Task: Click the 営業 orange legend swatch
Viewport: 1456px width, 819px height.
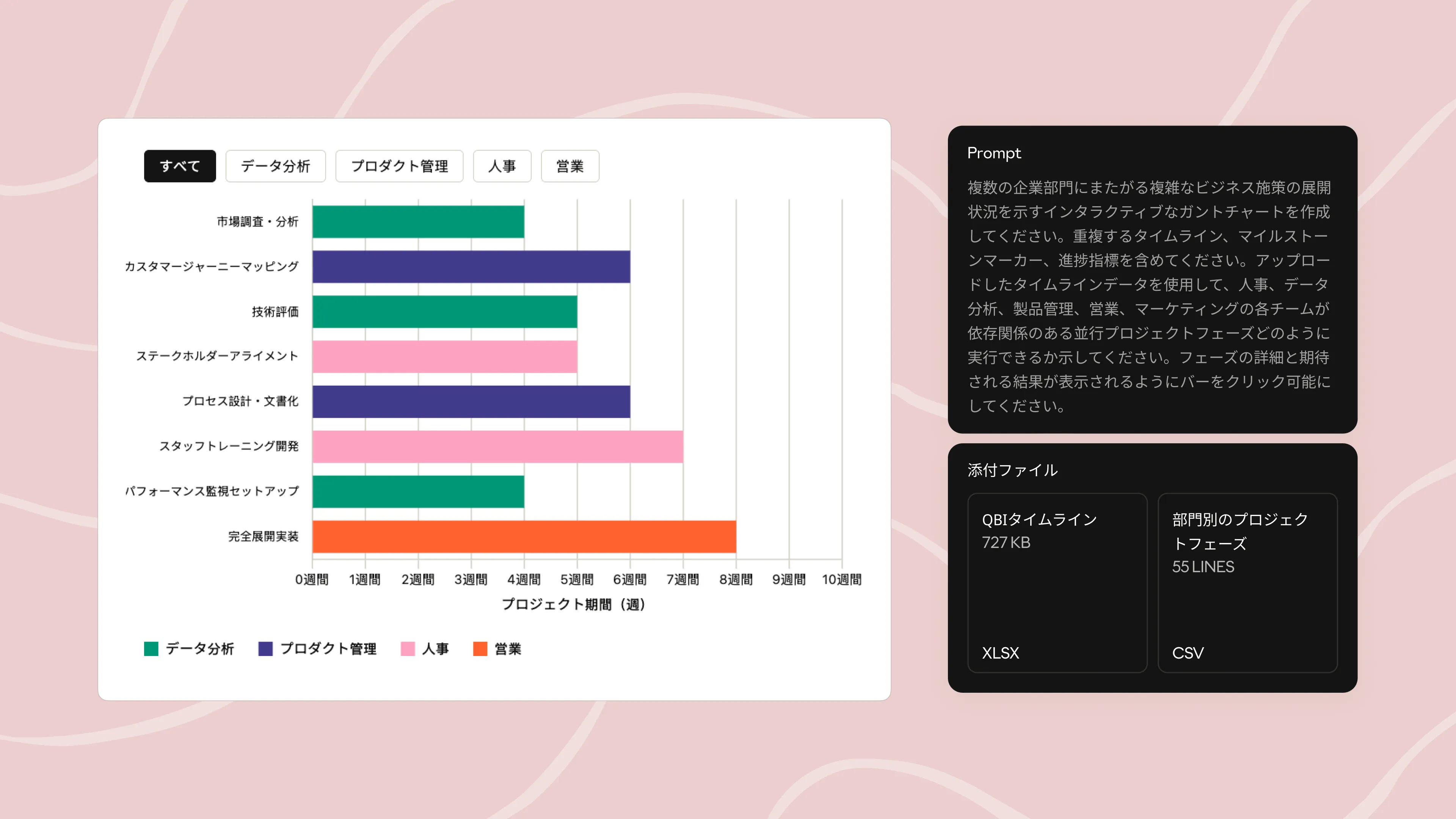Action: pyautogui.click(x=480, y=649)
